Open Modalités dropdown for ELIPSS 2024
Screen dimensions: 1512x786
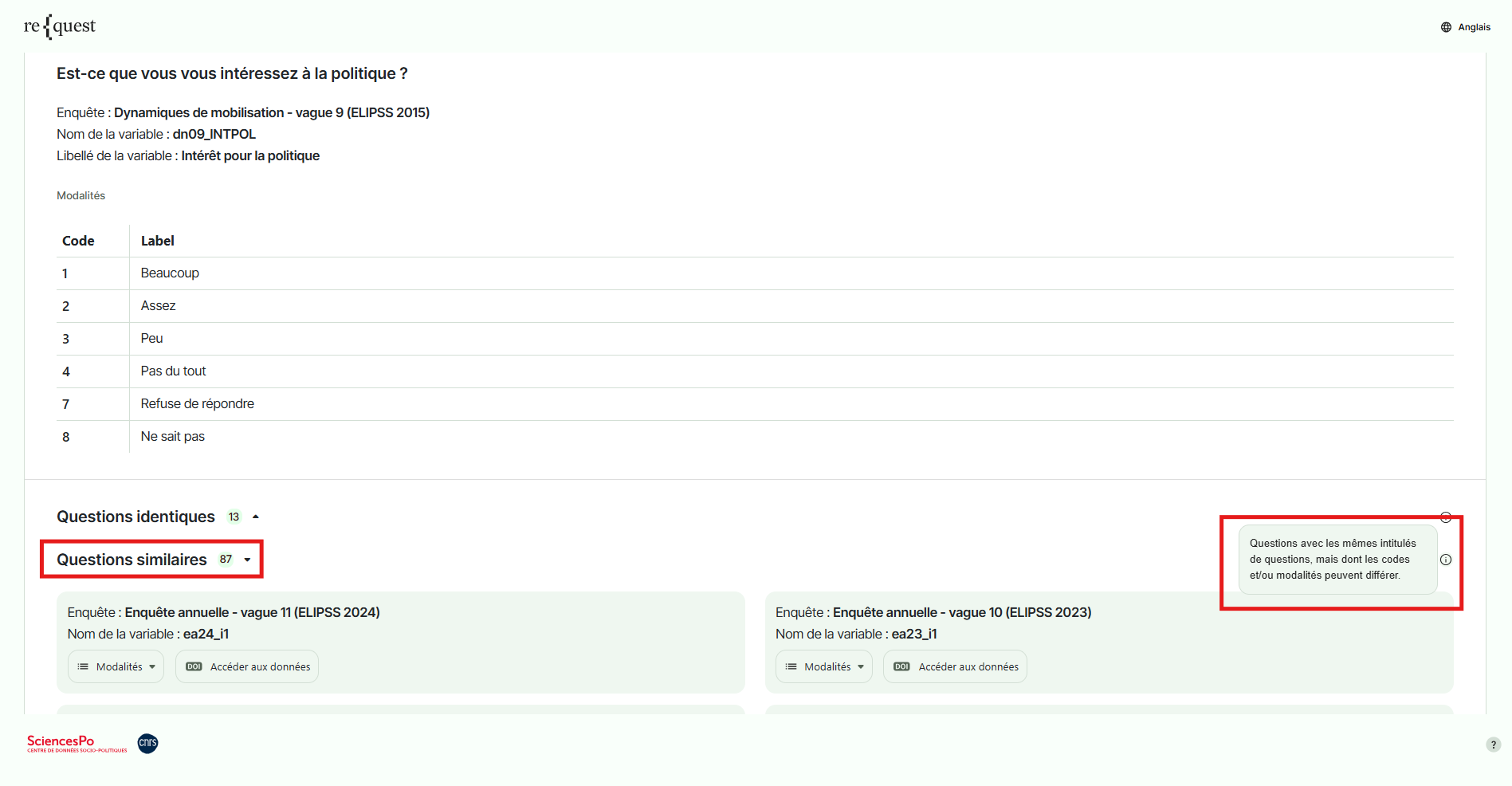pos(116,666)
